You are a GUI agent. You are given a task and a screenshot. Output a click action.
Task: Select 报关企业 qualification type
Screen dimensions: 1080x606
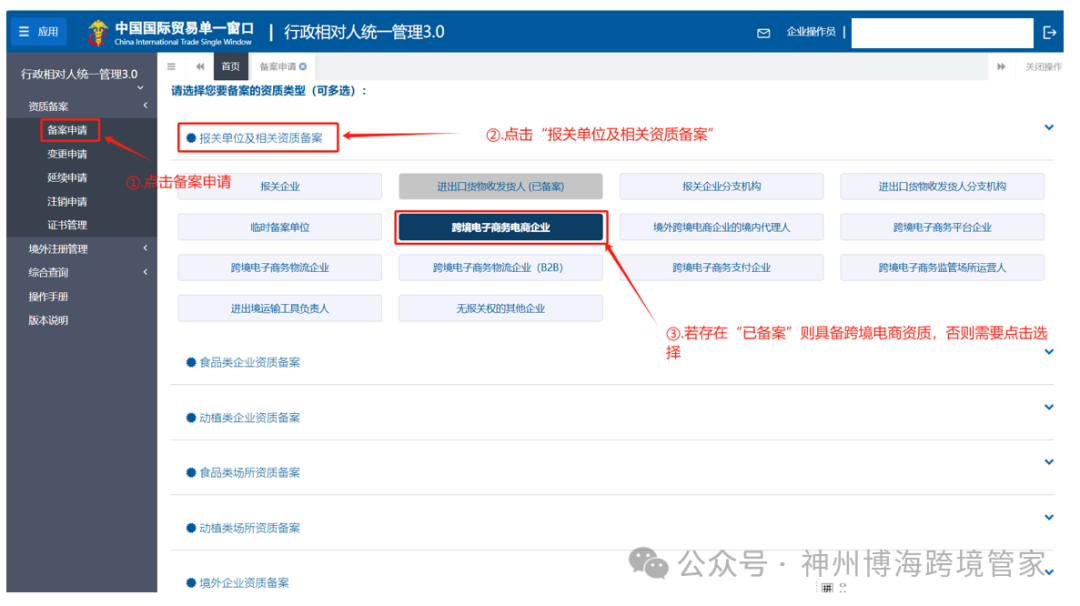[280, 186]
